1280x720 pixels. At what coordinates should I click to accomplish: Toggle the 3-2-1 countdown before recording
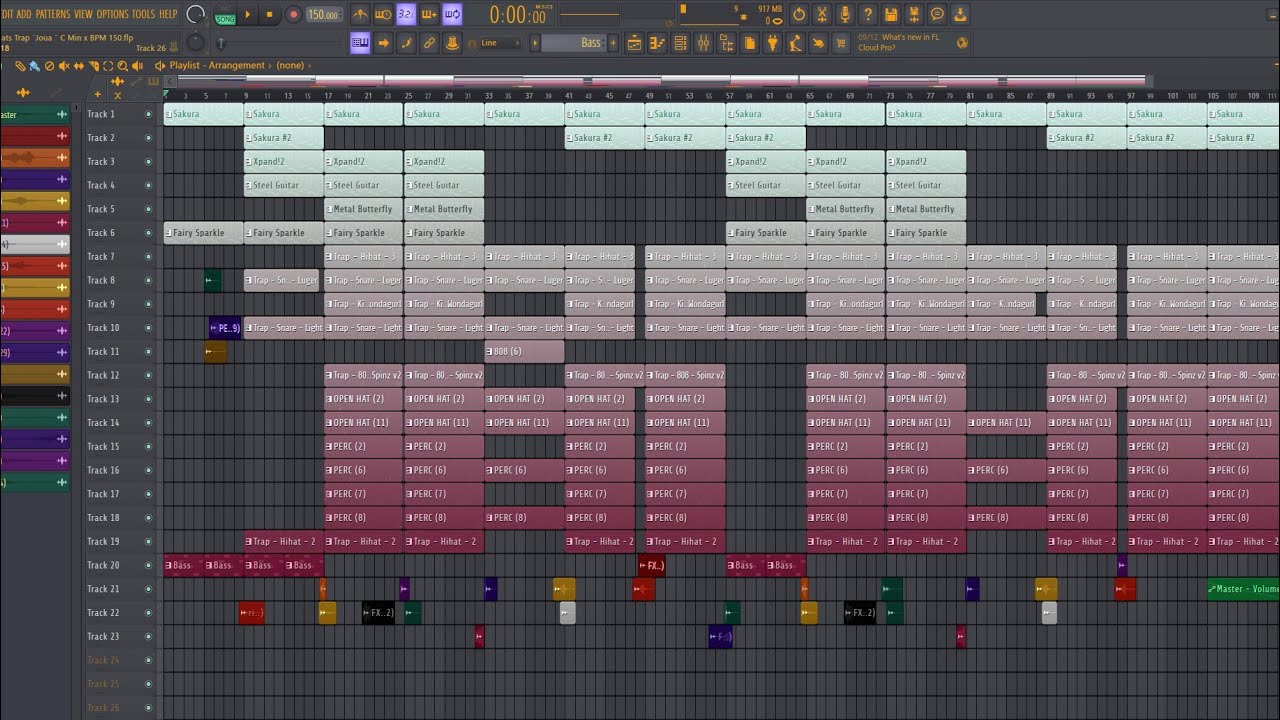point(406,14)
